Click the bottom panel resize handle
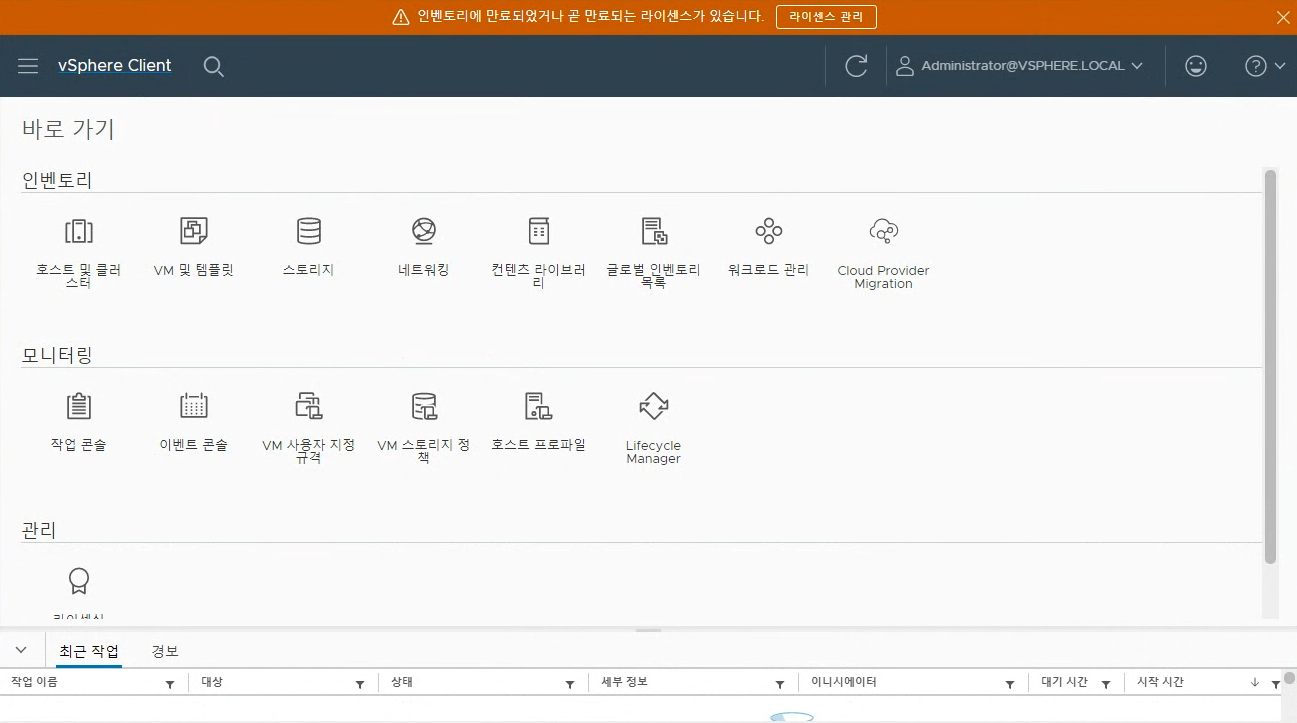The image size is (1297, 723). [x=649, y=631]
